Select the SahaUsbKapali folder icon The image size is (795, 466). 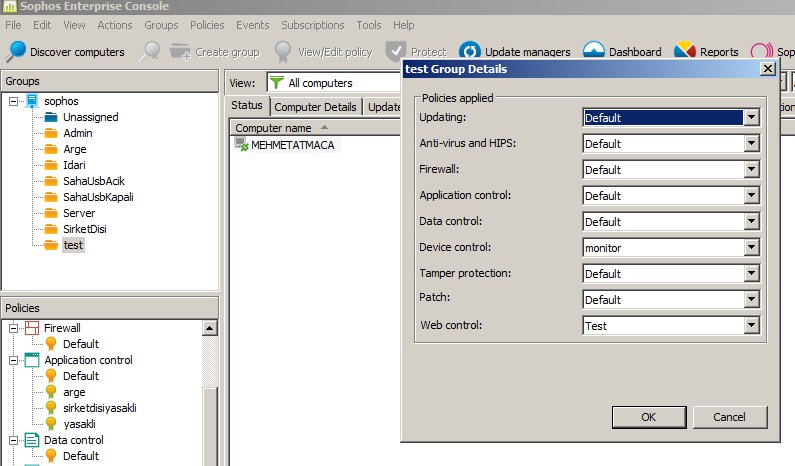(x=51, y=197)
